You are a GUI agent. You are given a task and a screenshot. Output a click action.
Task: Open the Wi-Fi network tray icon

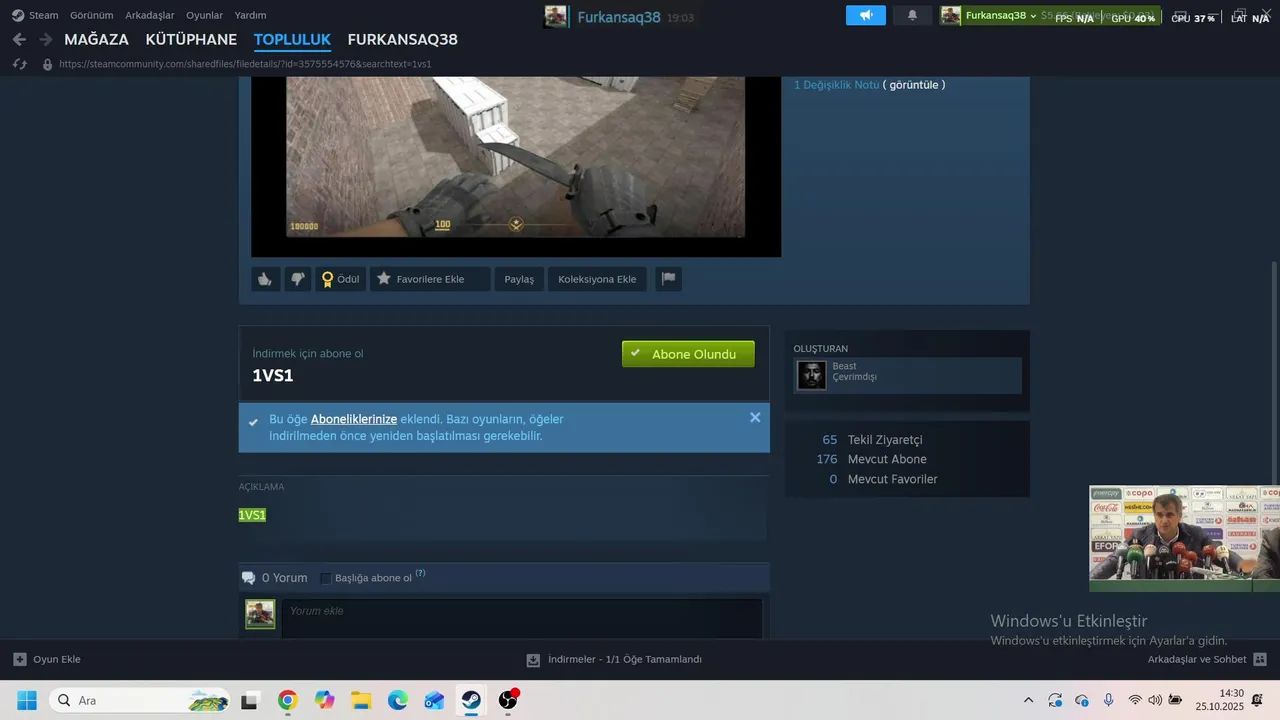pyautogui.click(x=1135, y=700)
